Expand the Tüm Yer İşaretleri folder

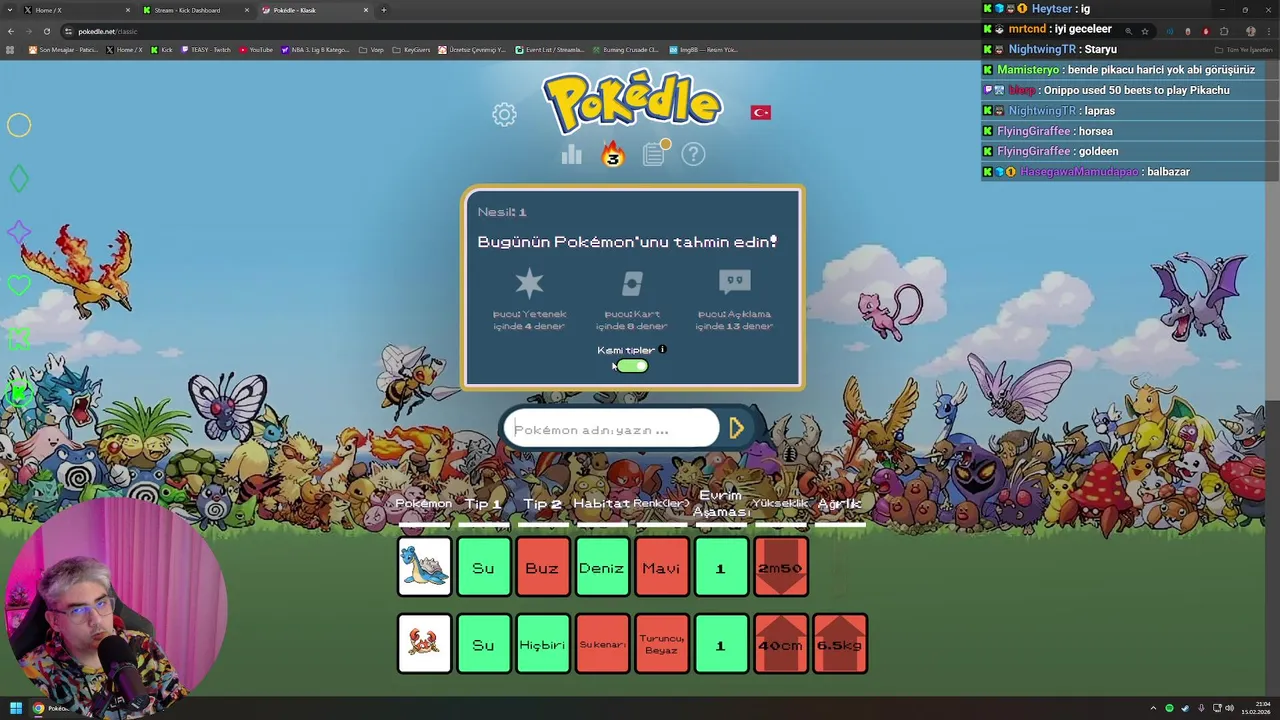(1244, 50)
